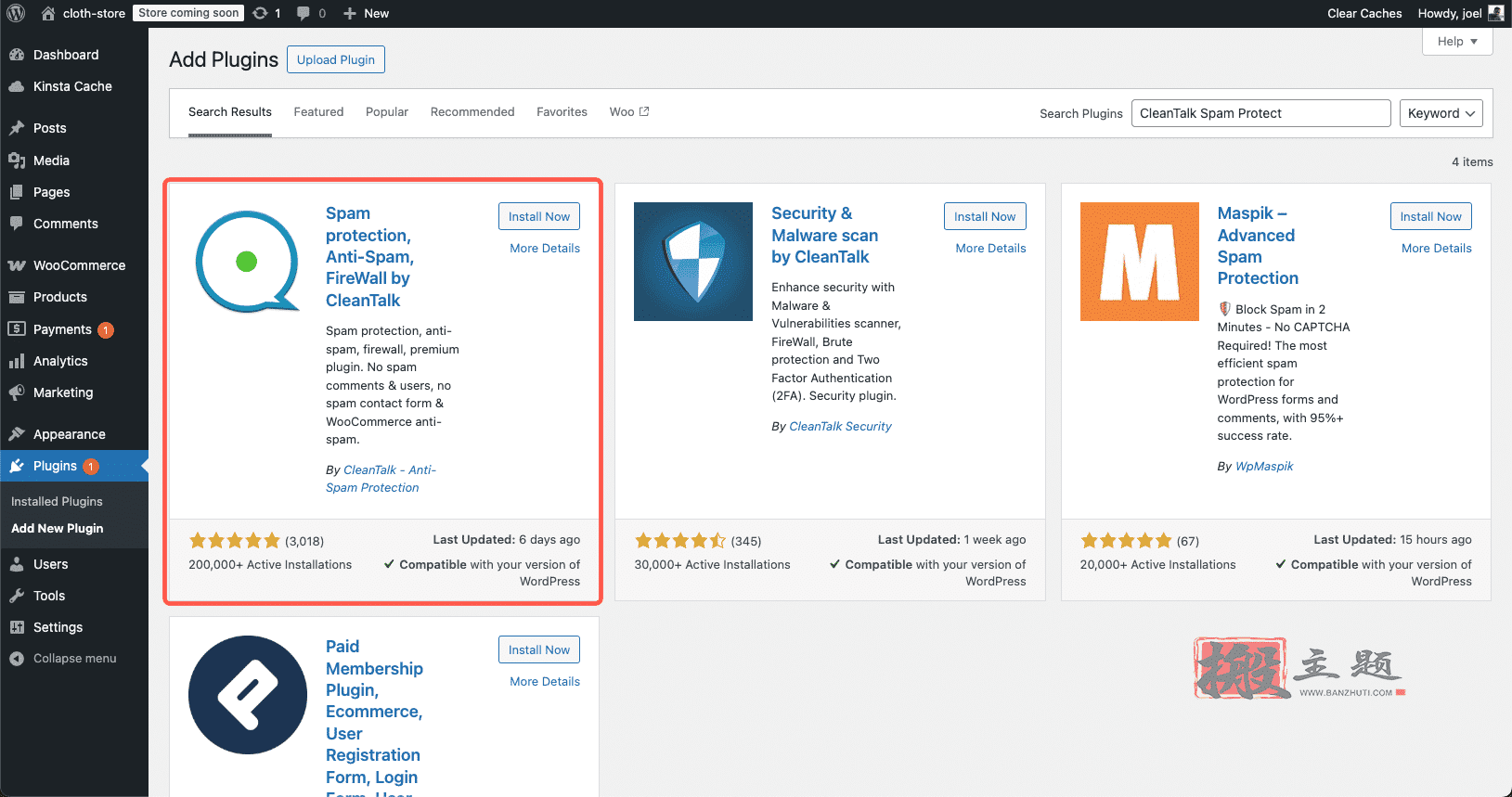Open More Details for Maspik plugin
Screen dimensions: 1512x797
coord(1437,249)
